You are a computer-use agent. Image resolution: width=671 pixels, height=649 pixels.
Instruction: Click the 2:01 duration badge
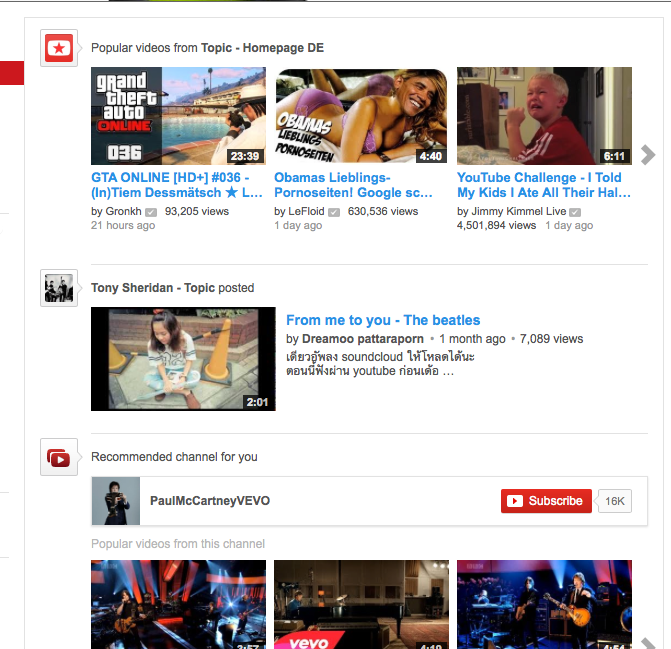257,402
